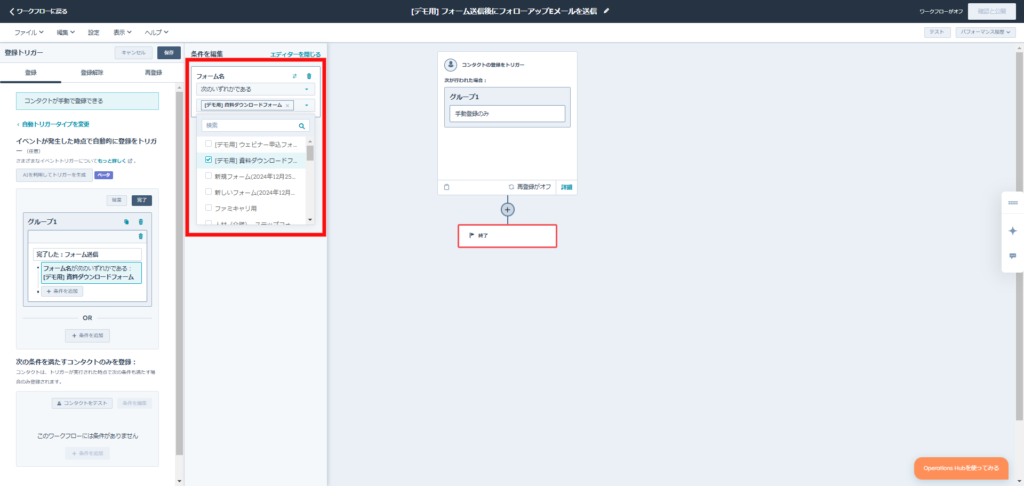
Task: Click the contact avatar icon on the trigger card
Action: pos(450,65)
